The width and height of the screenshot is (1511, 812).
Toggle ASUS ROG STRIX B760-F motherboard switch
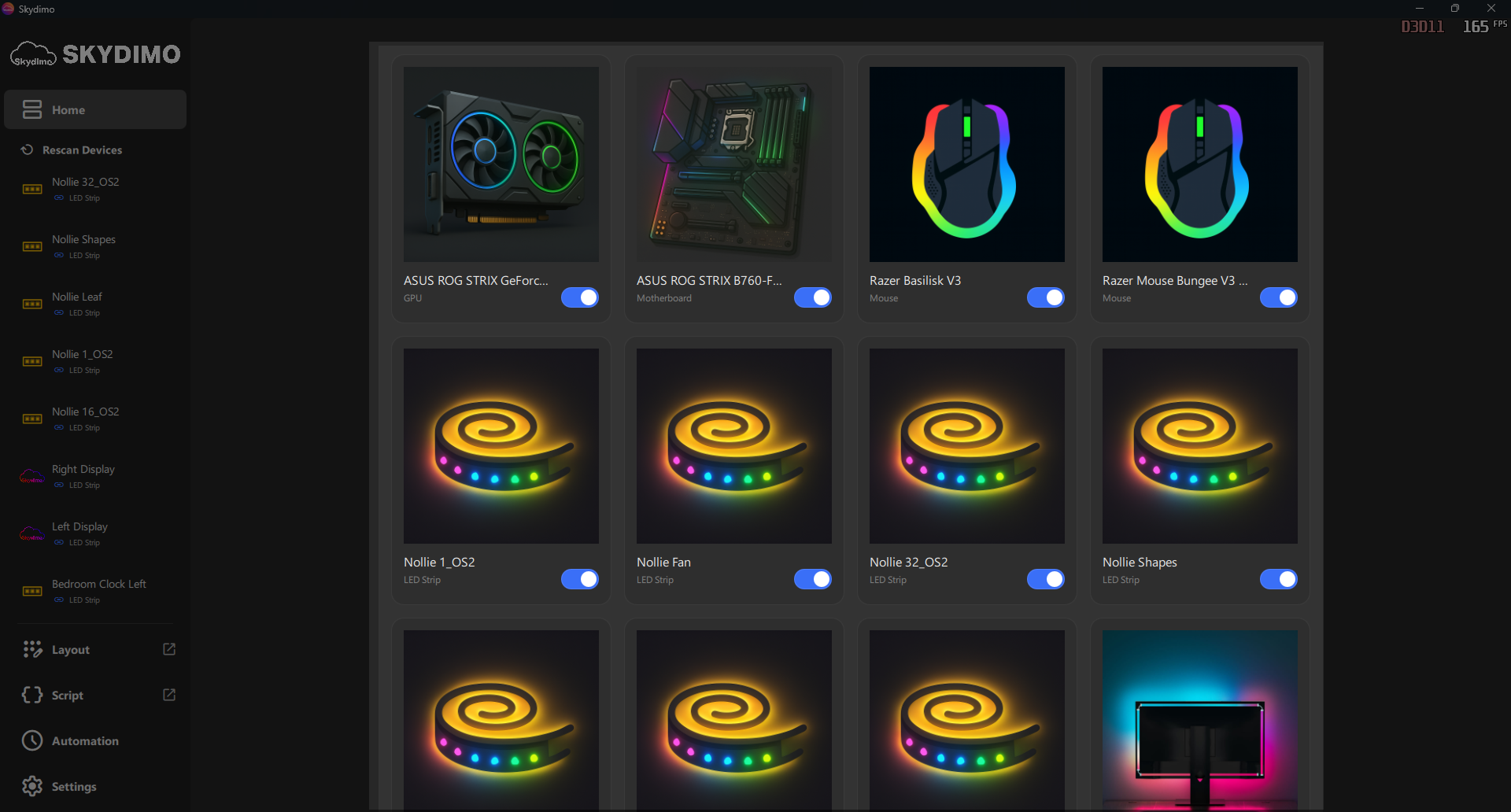coord(813,297)
